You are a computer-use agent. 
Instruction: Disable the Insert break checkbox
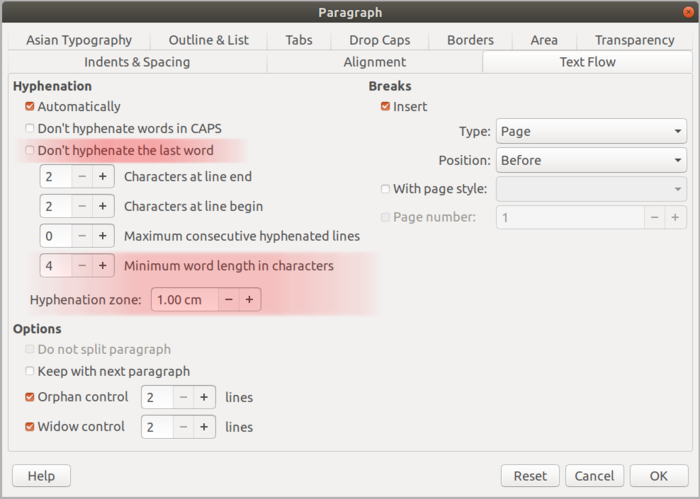point(386,107)
